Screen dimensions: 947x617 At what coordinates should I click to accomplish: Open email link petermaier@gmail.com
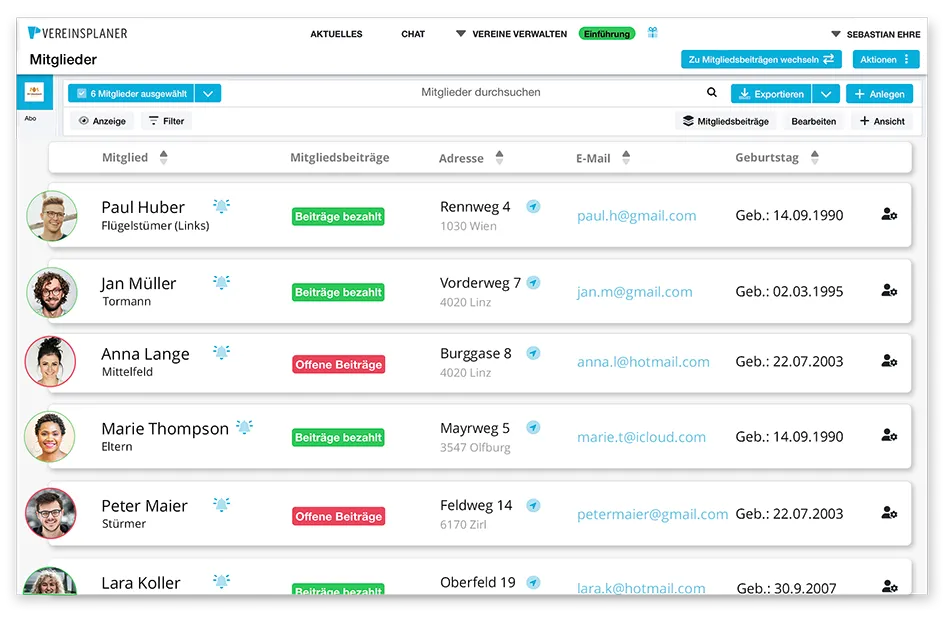pos(653,514)
